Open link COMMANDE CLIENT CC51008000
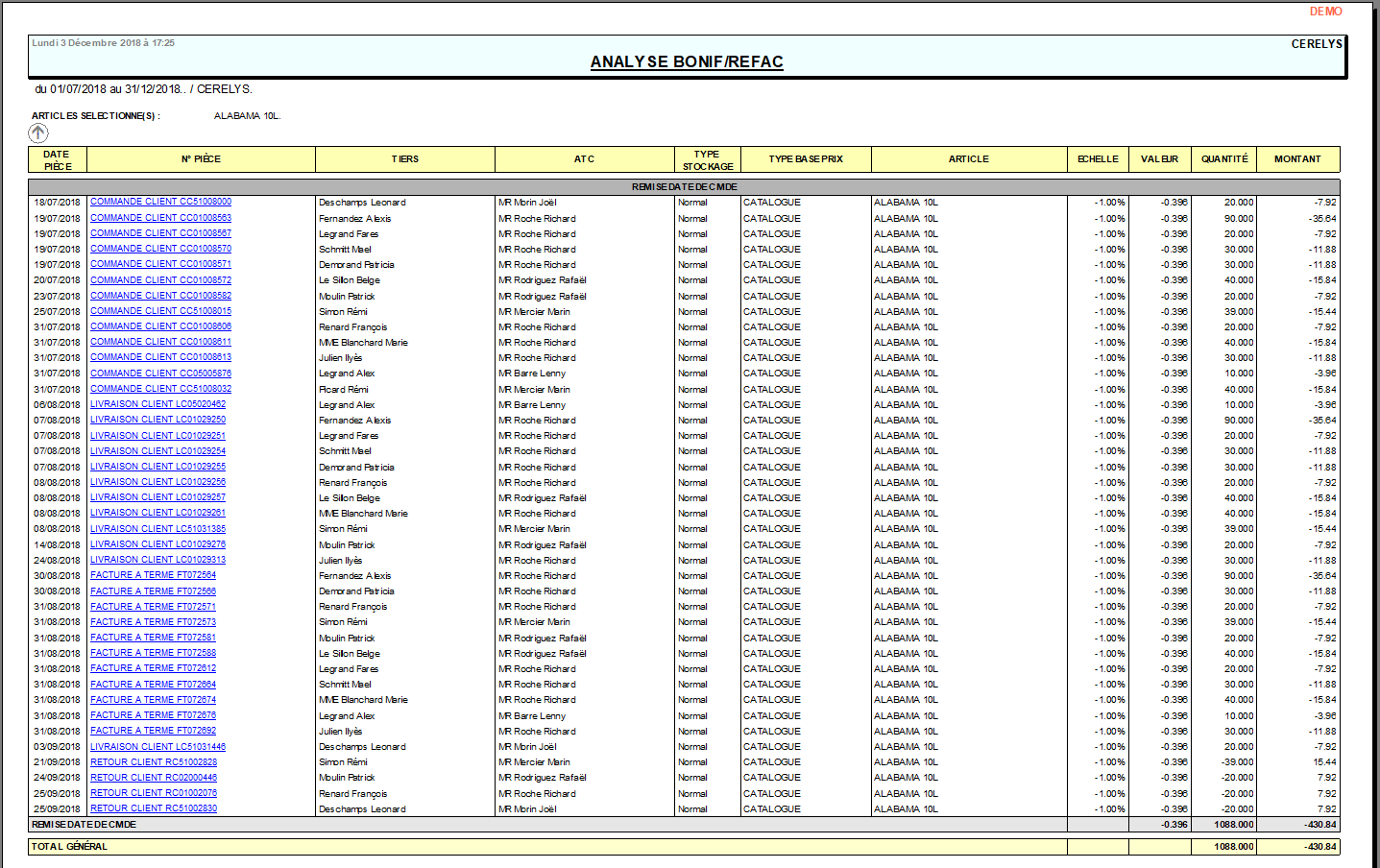The width and height of the screenshot is (1380, 868). 160,202
